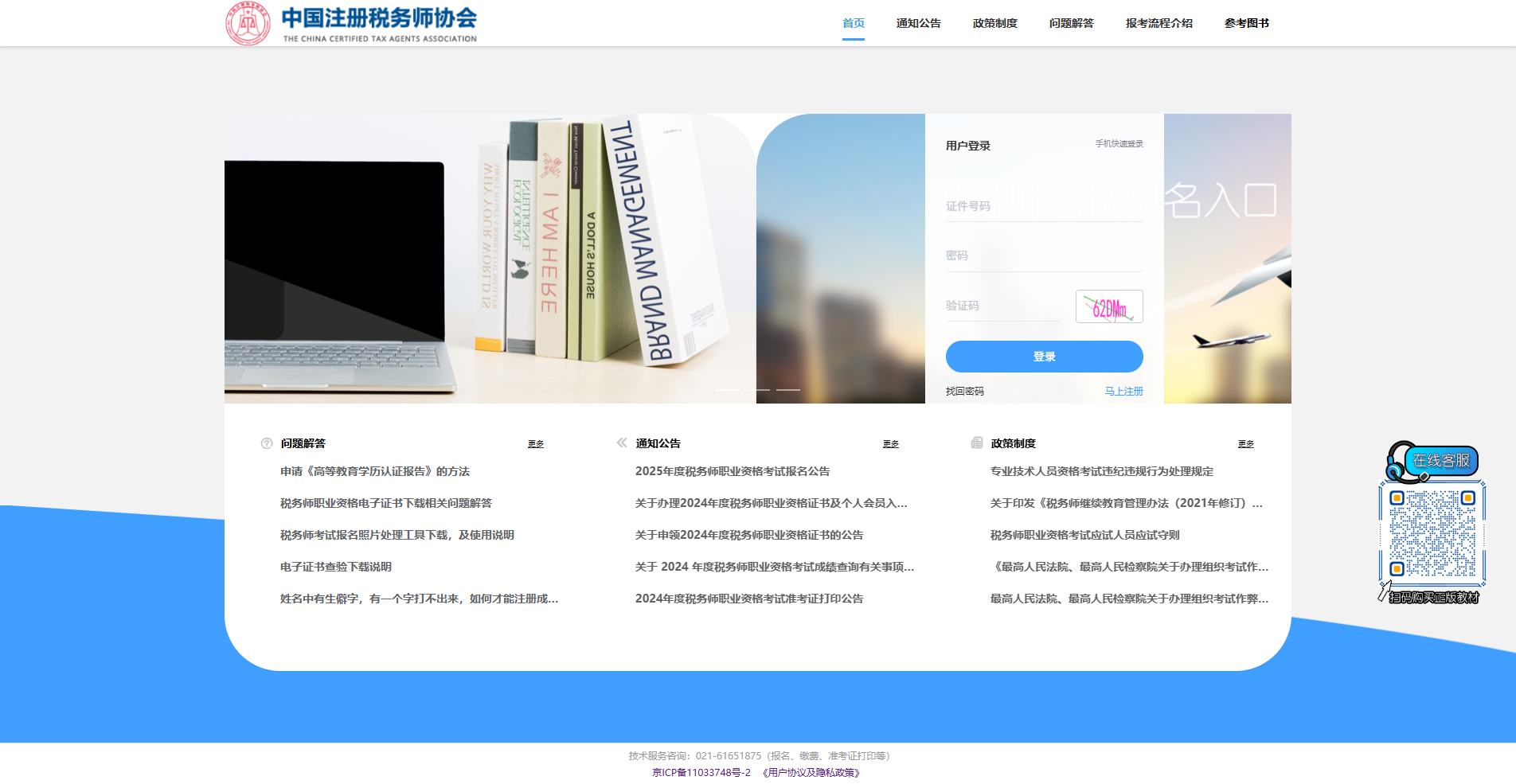Open the 报考流程介绍 menu item
Screen dimensions: 1516x784
1158,23
